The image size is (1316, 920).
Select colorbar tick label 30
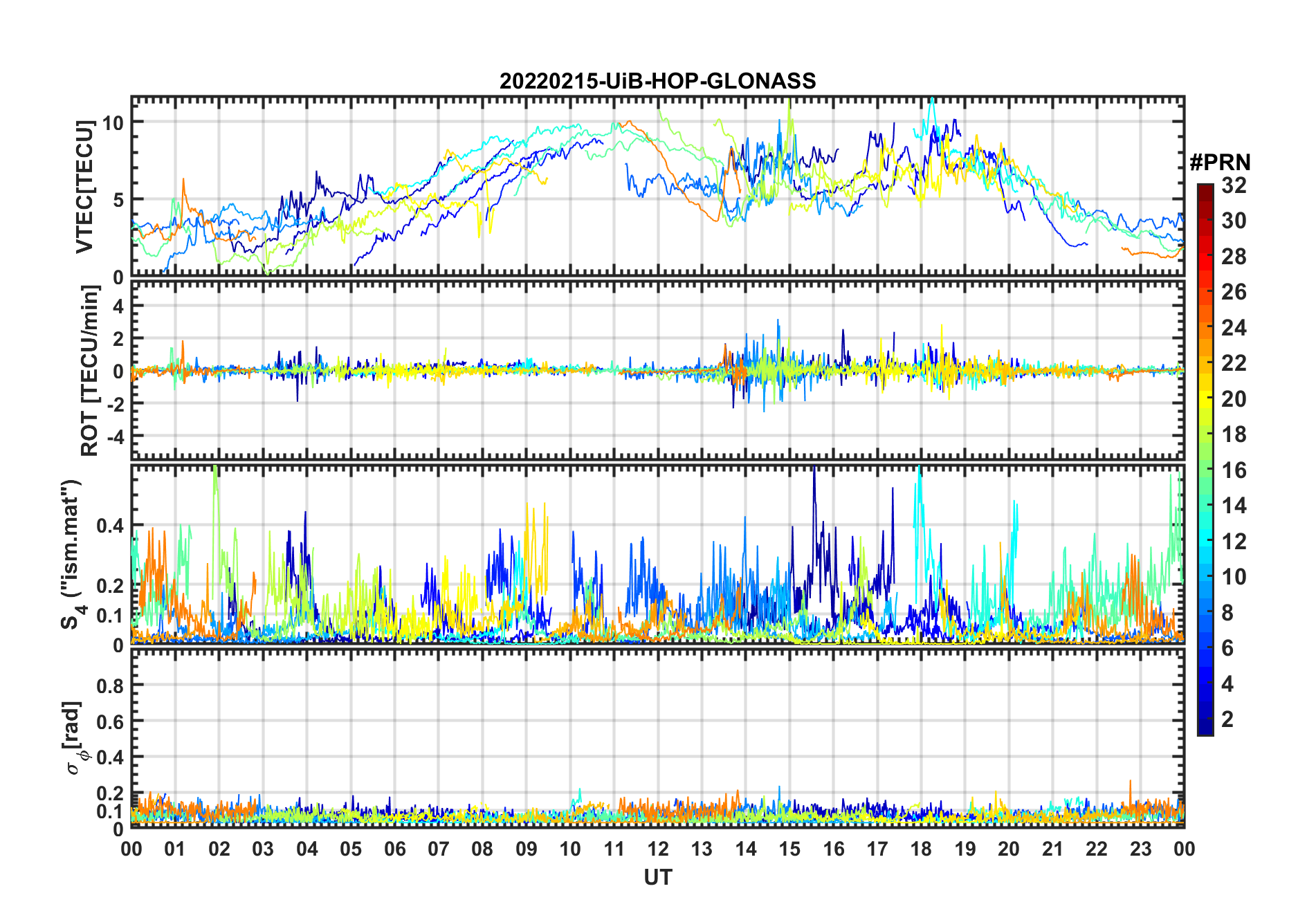tap(1234, 221)
